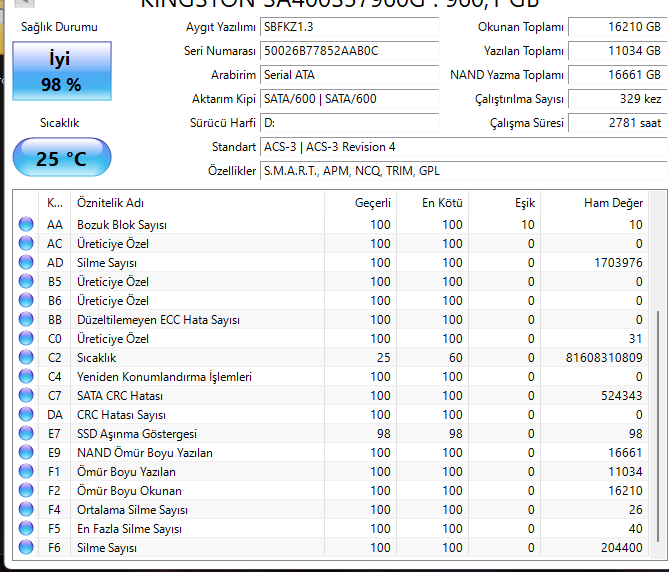Viewport: 669px width, 572px height.
Task: Click the Öznitelik Adı column header
Action: [x=198, y=203]
